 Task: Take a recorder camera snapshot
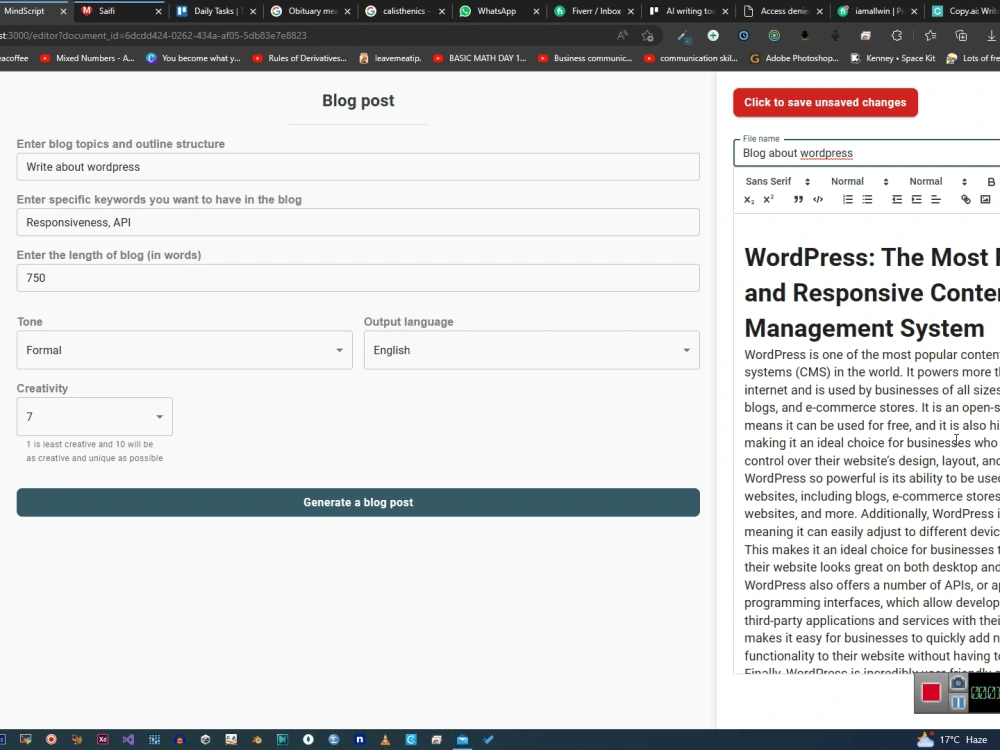(958, 683)
